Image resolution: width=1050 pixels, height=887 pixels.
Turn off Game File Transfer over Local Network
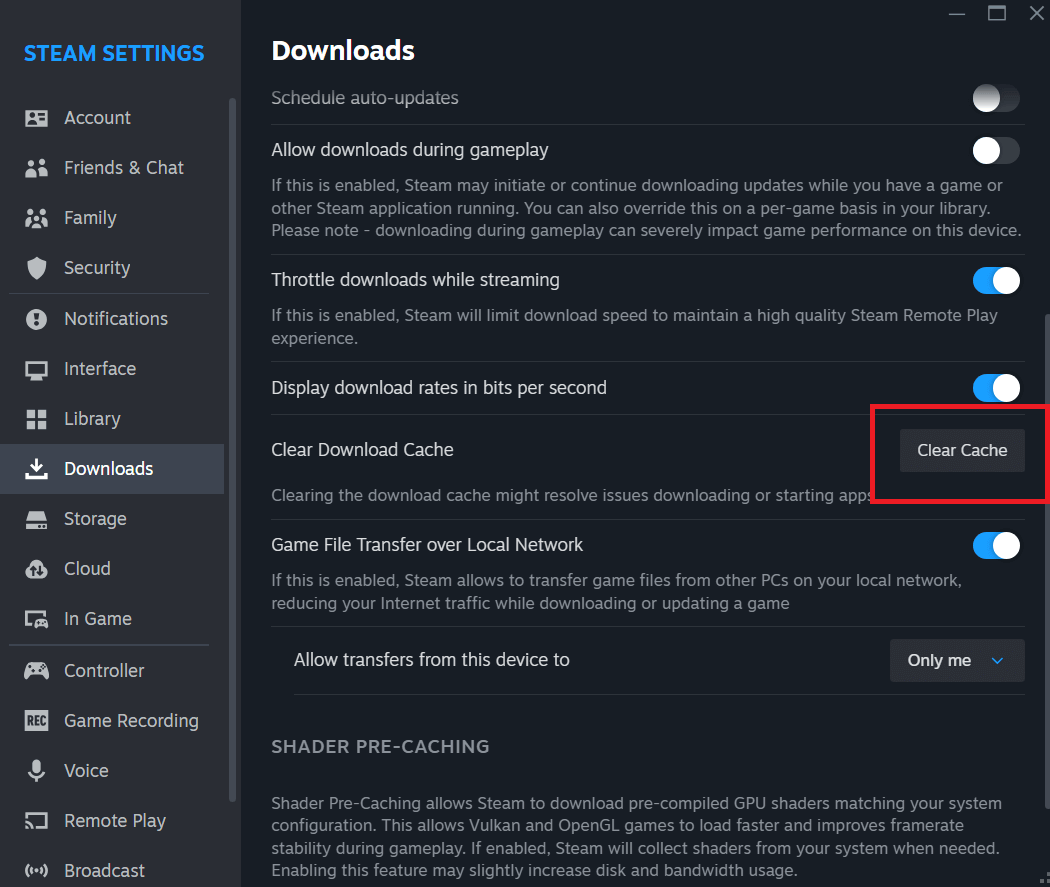coord(996,545)
